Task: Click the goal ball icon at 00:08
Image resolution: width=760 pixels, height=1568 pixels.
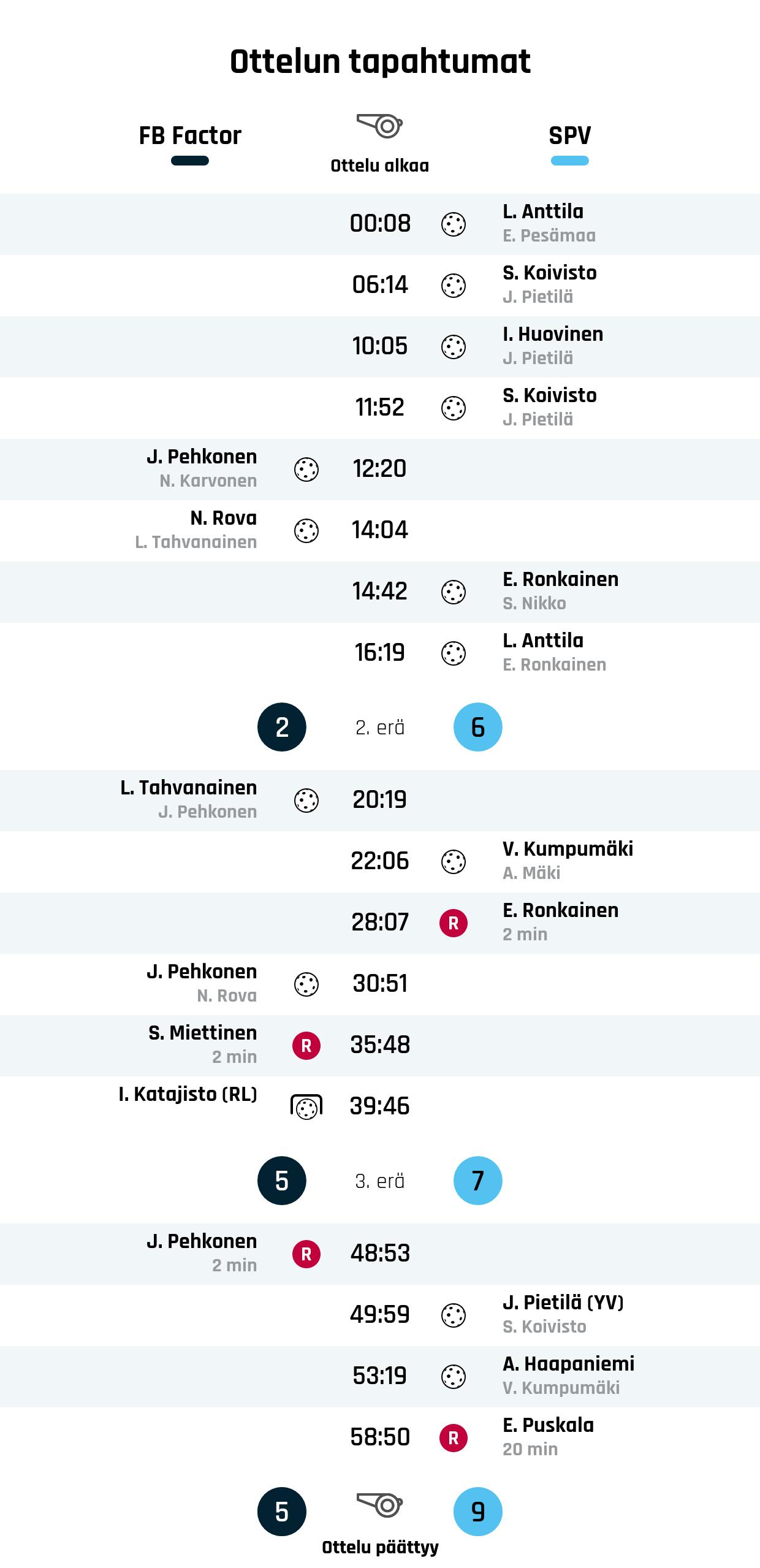Action: [x=454, y=224]
